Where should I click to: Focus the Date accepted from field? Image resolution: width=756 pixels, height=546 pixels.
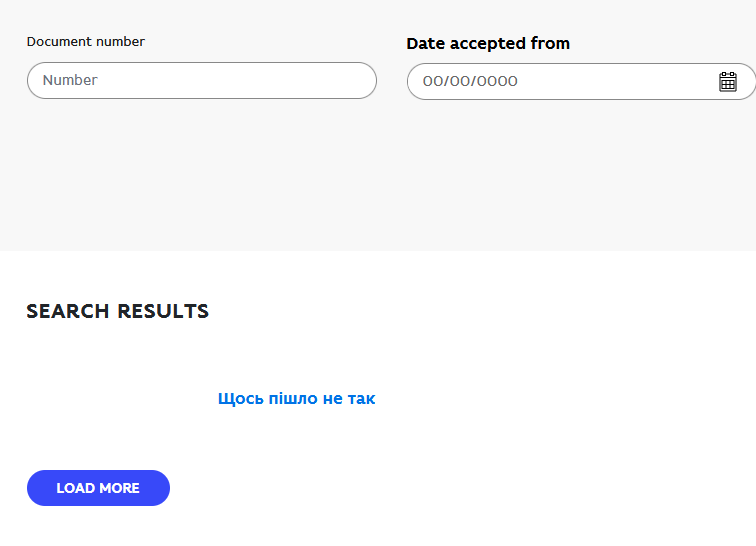[560, 81]
